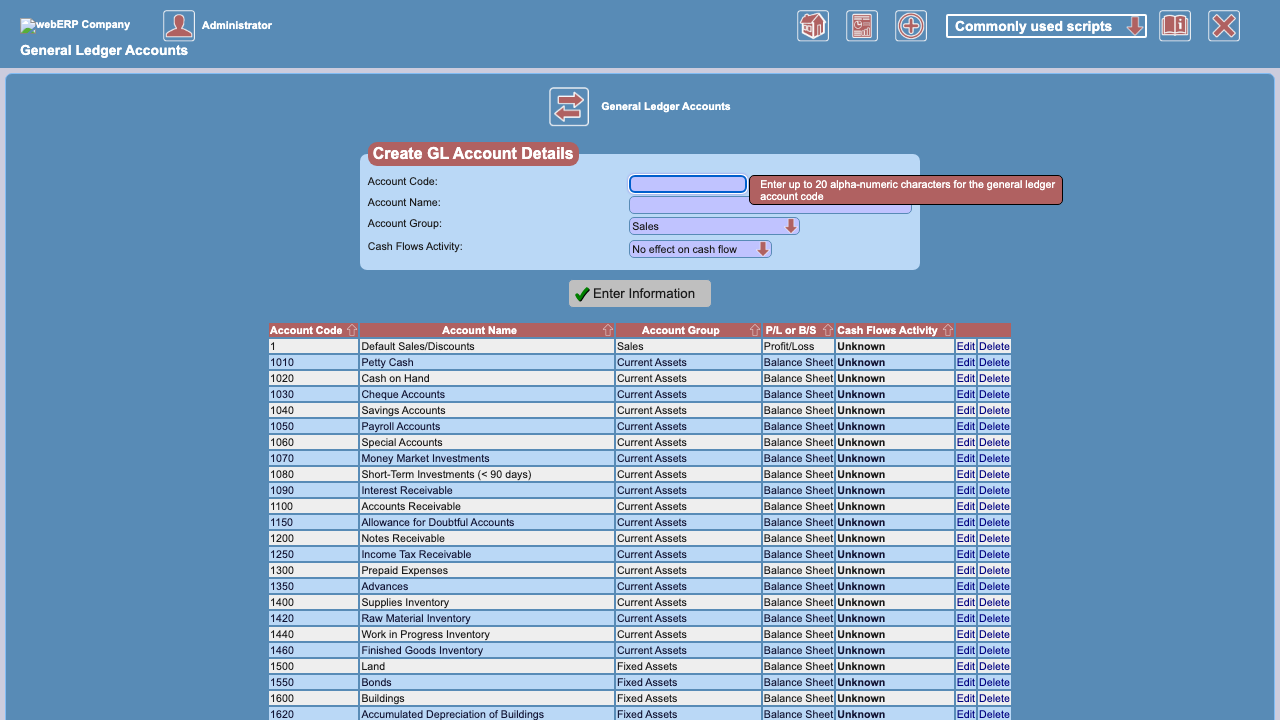Edit the Supplies Inventory account
The image size is (1280, 720).
(965, 602)
